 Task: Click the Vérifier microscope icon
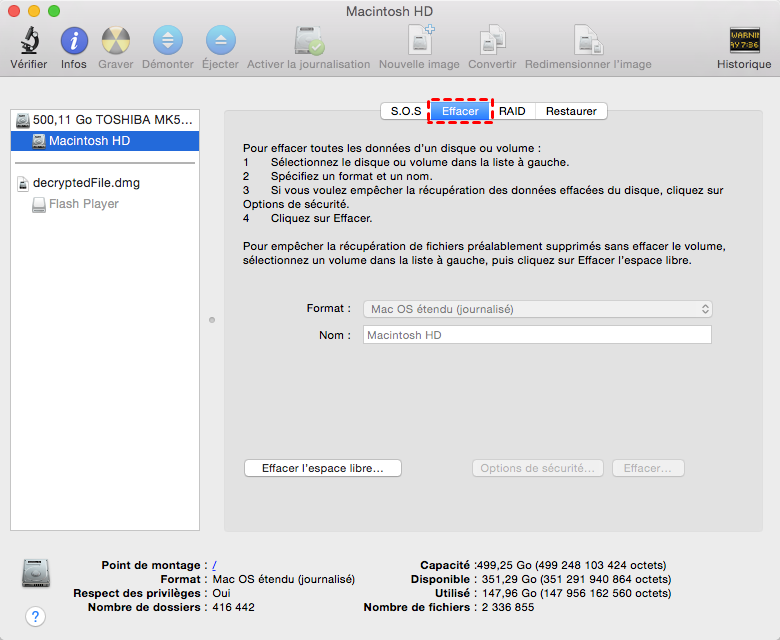(28, 41)
